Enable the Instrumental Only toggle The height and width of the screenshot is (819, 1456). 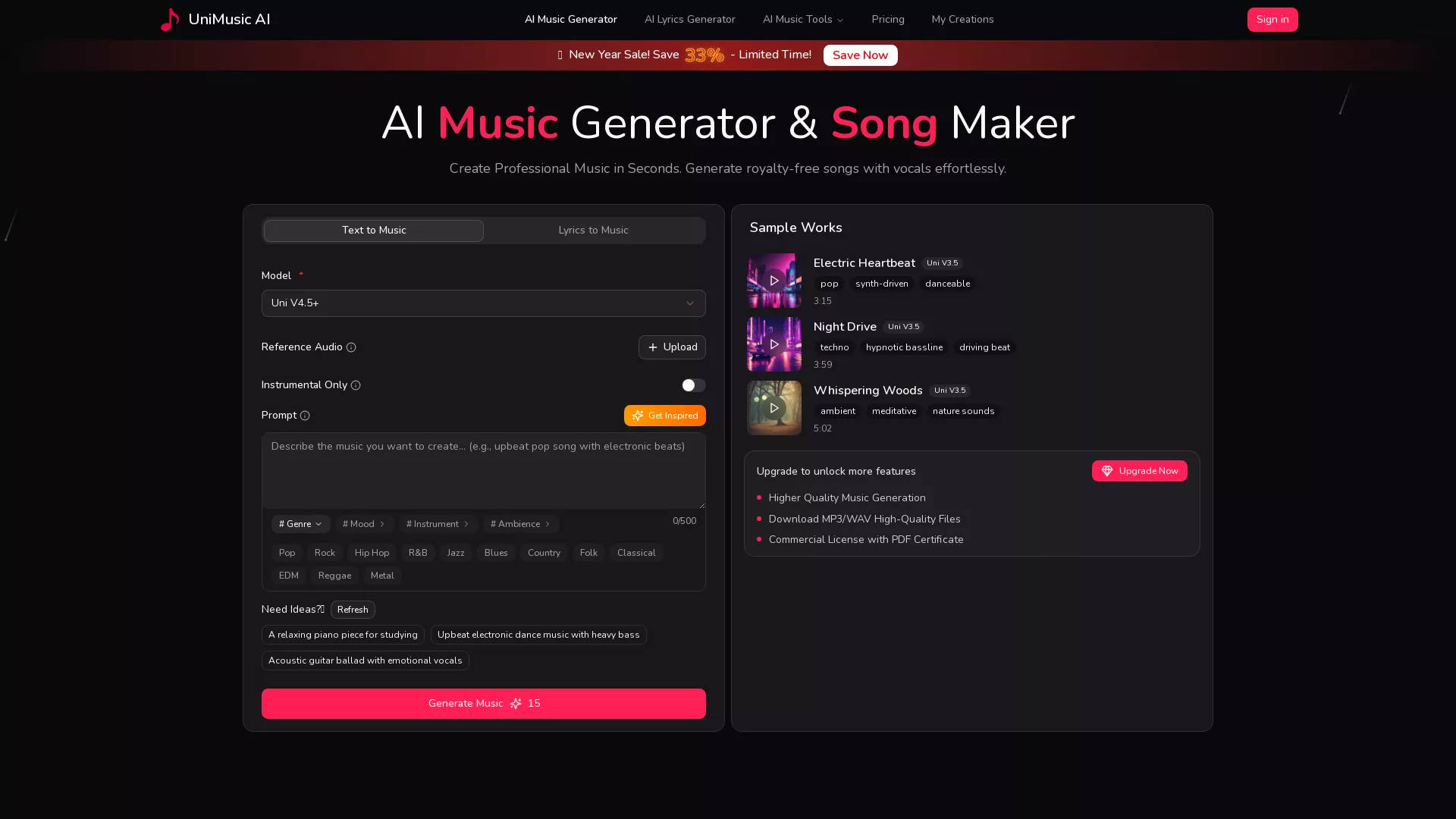[692, 385]
